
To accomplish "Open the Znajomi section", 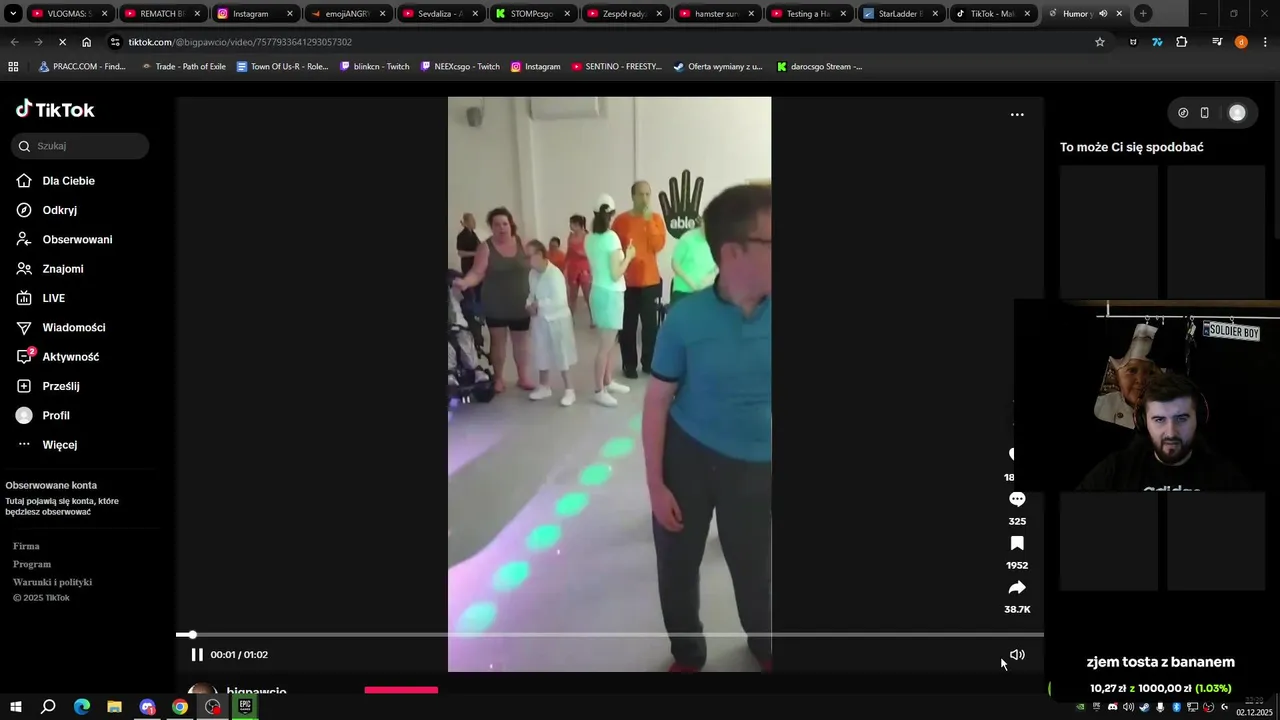I will pyautogui.click(x=62, y=269).
